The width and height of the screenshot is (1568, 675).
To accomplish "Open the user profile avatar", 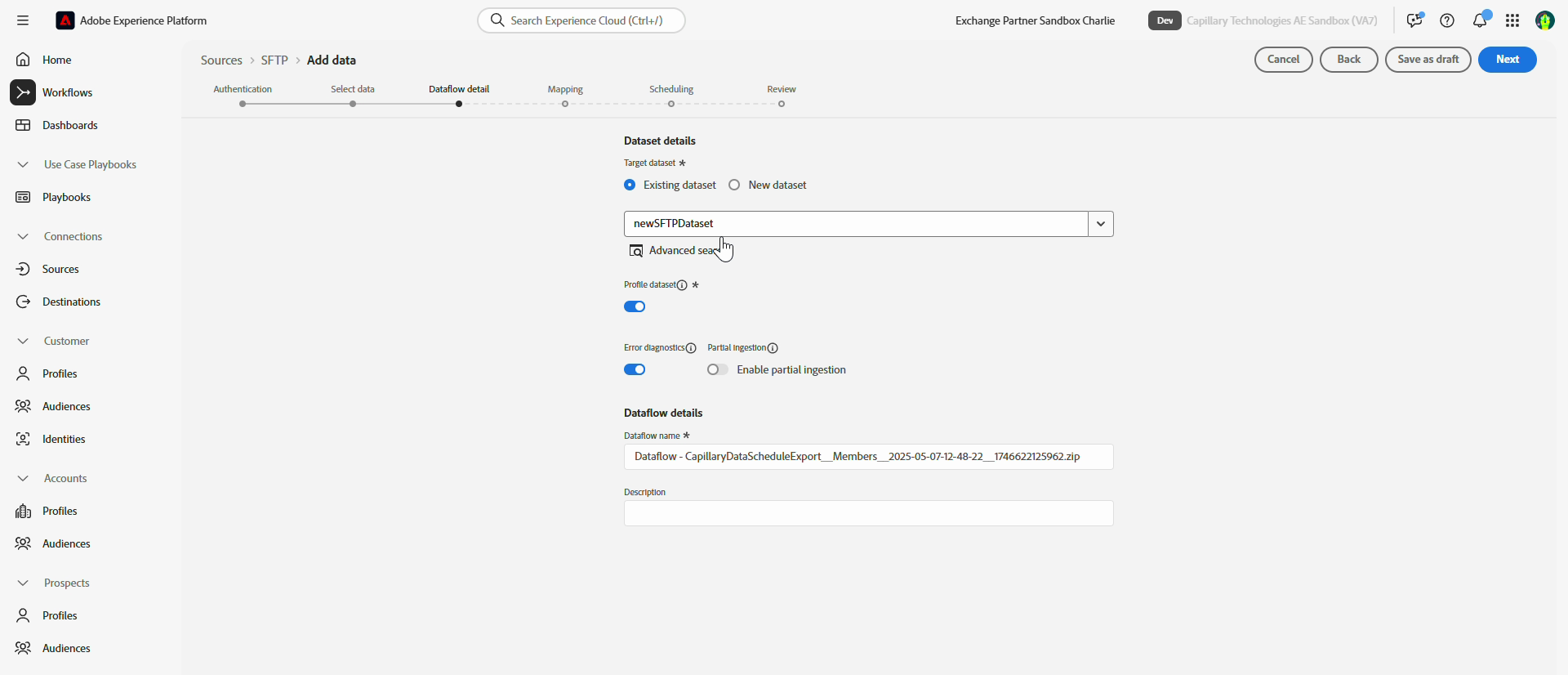I will (x=1544, y=20).
